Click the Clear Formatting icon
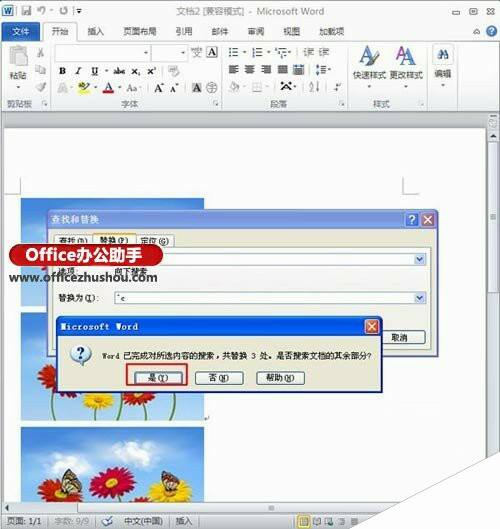Viewport: 500px width, 529px height. click(173, 71)
